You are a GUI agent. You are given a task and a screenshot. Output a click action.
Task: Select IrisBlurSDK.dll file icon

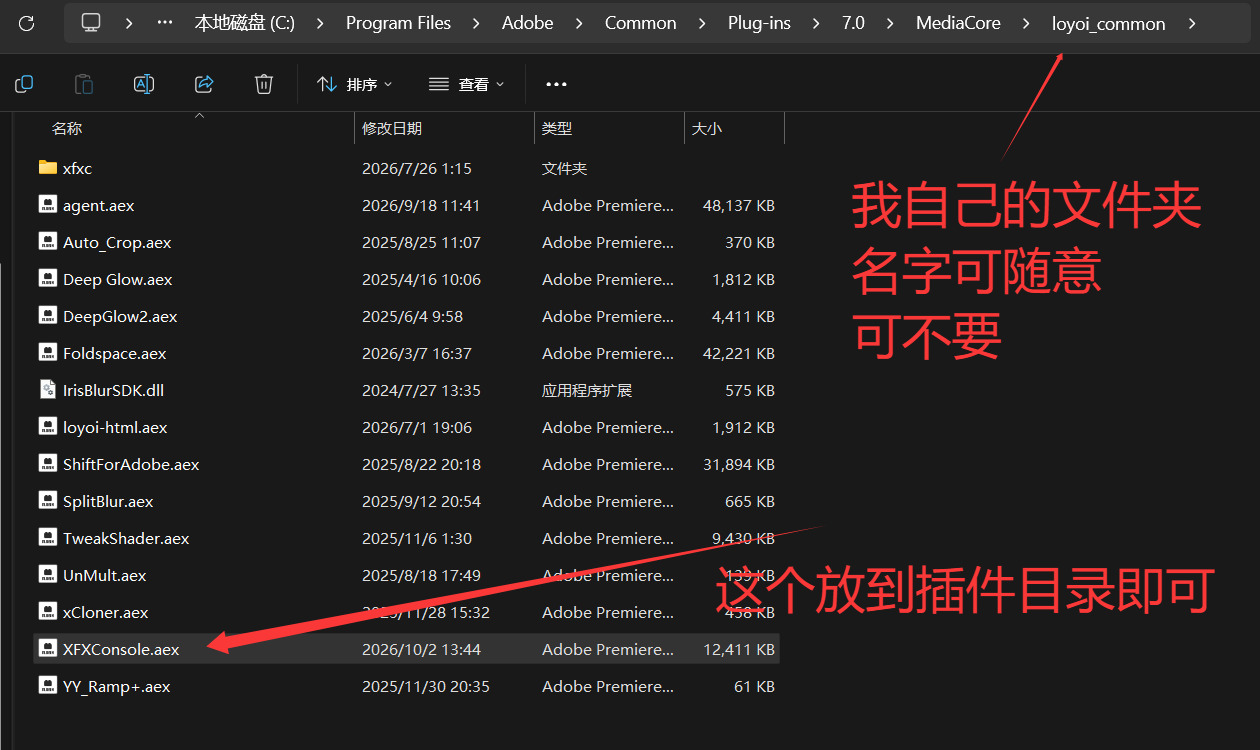click(48, 389)
